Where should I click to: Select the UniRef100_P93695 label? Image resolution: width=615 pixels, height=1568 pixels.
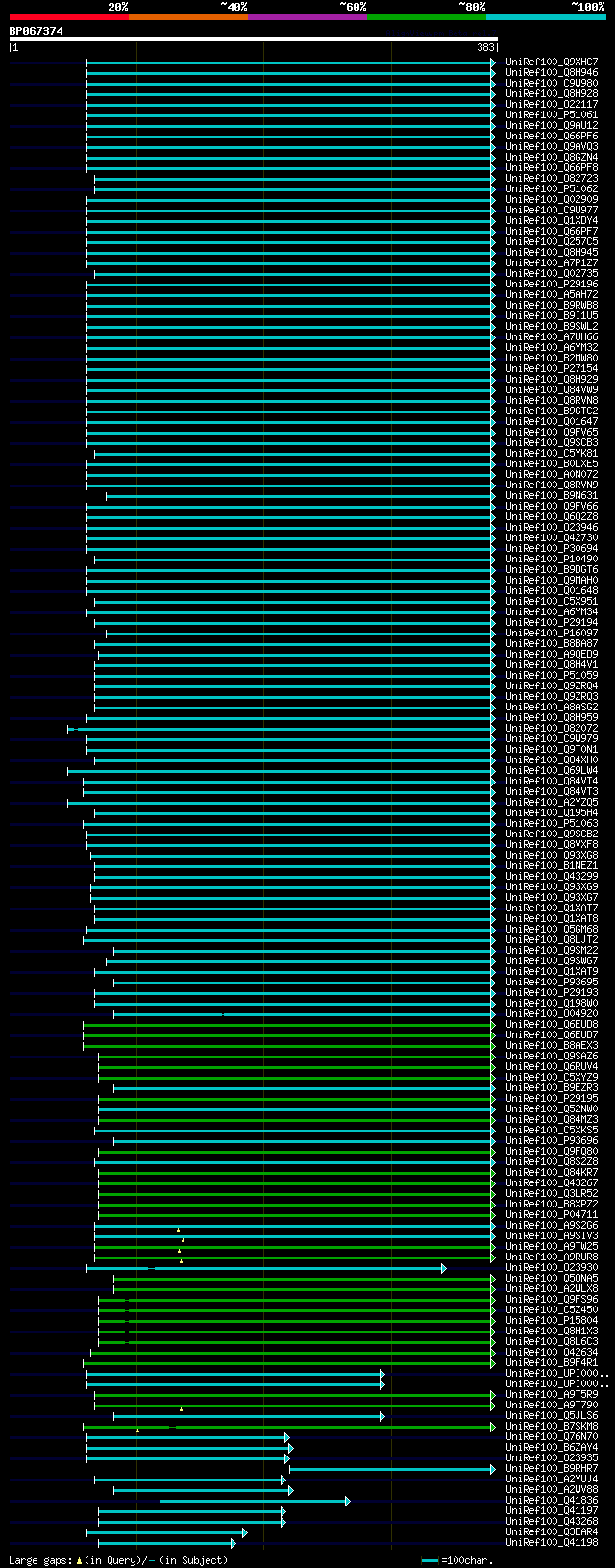552,982
